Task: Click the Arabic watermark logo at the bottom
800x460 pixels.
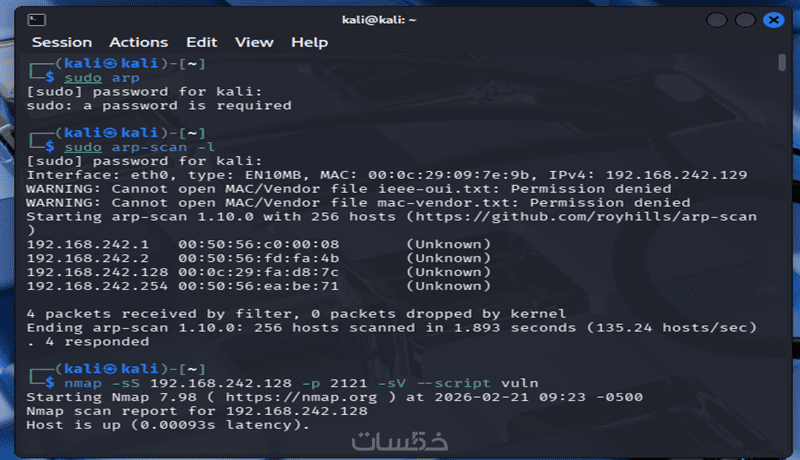Action: tap(399, 442)
